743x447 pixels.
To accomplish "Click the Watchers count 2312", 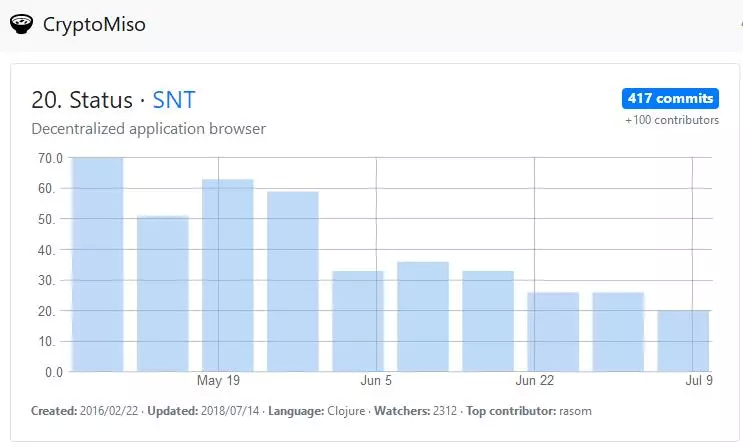I will [x=445, y=411].
